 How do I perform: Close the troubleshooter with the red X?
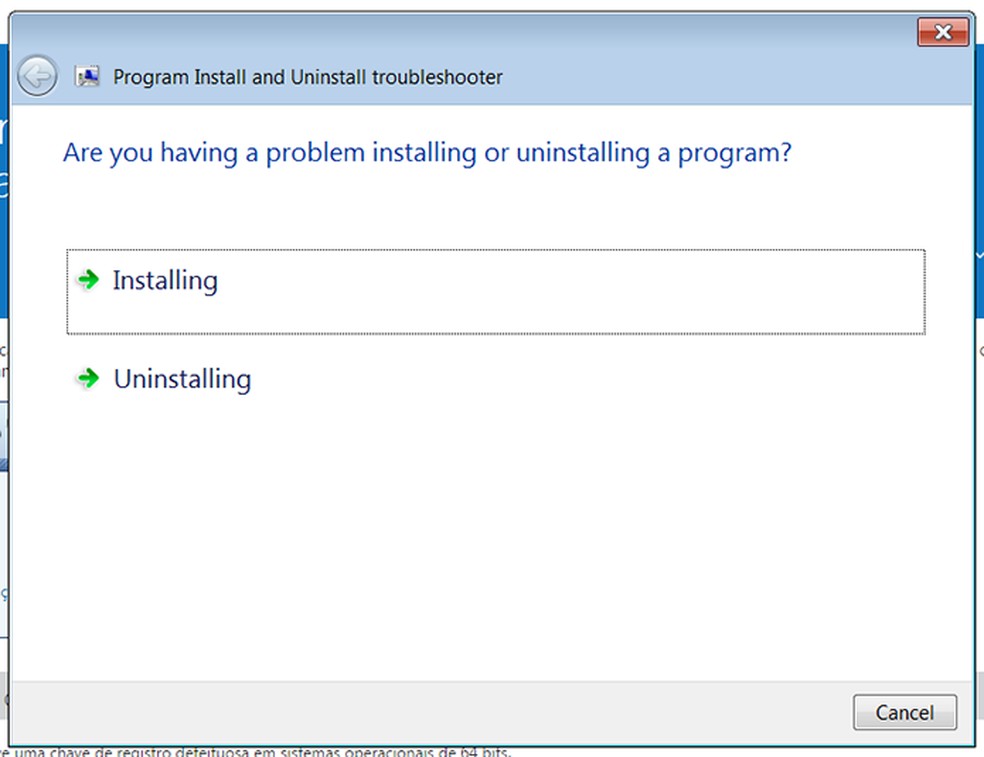pyautogui.click(x=942, y=32)
